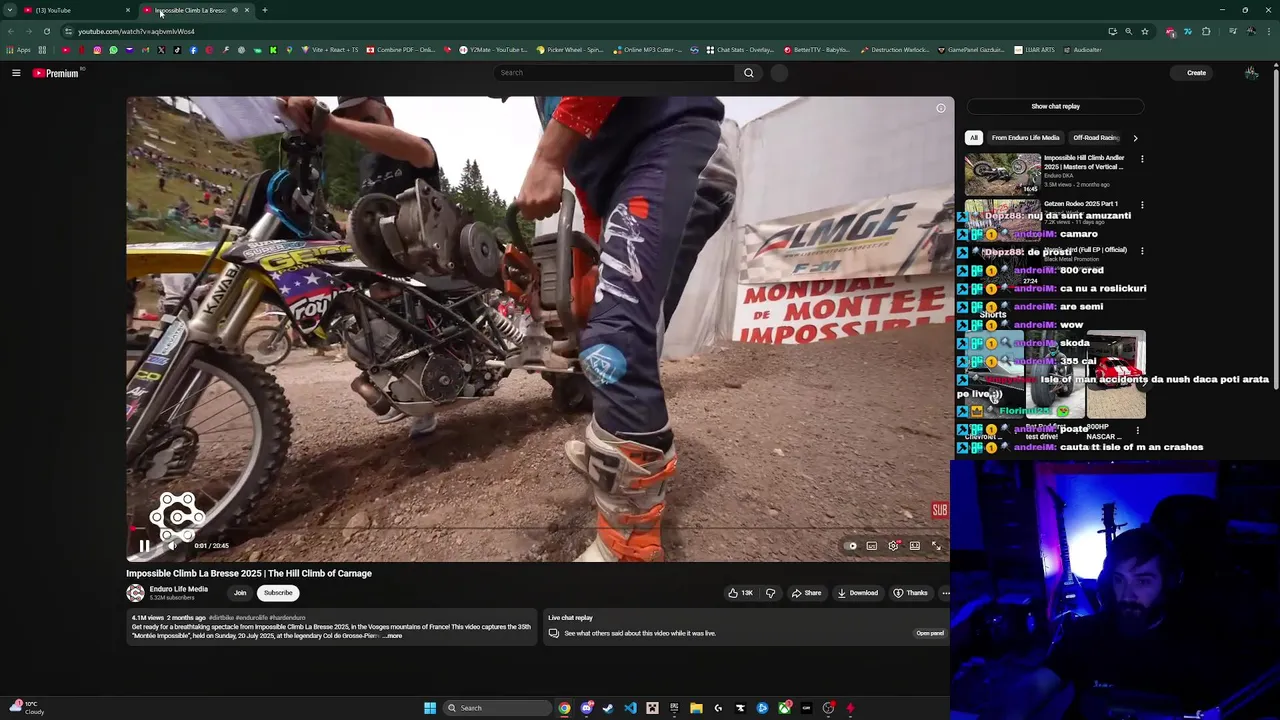
Task: Open the video title text
Action: [x=249, y=573]
